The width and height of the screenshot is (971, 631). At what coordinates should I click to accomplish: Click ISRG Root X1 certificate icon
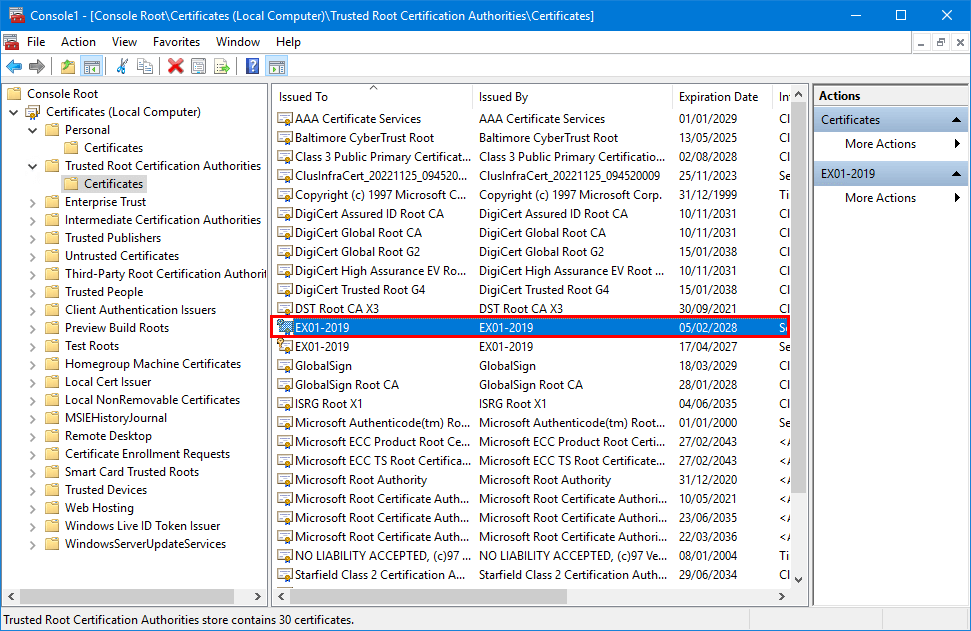click(285, 404)
